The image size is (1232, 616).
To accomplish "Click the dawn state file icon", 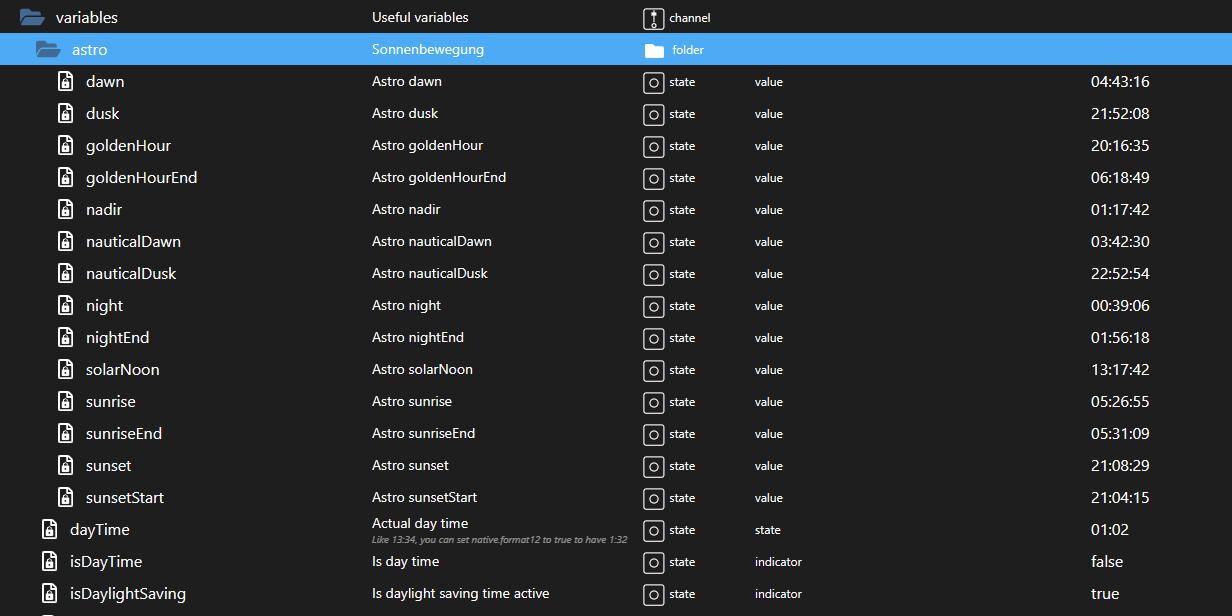I will [x=65, y=82].
